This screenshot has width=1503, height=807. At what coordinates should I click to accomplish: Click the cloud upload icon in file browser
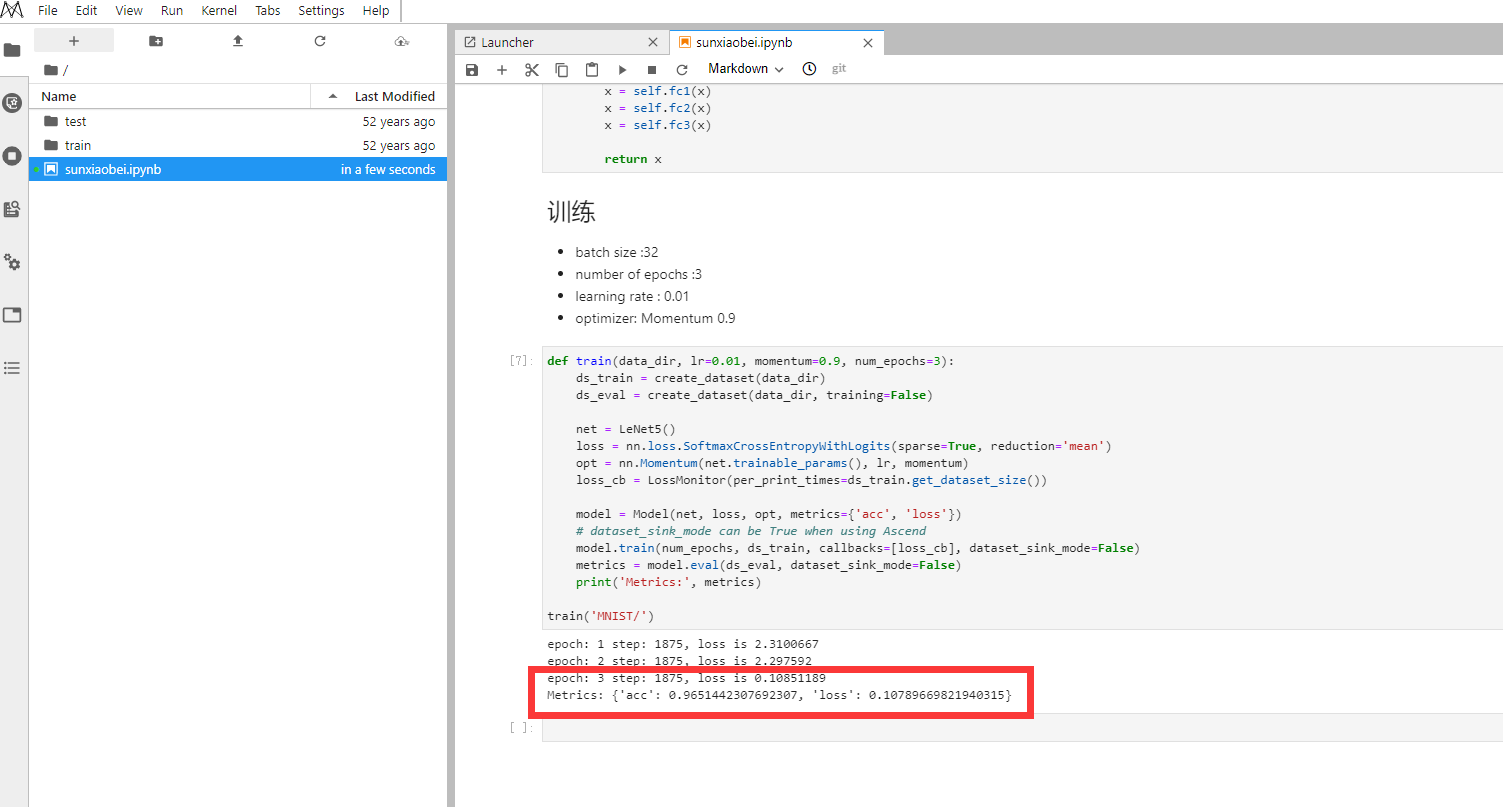pyautogui.click(x=402, y=41)
